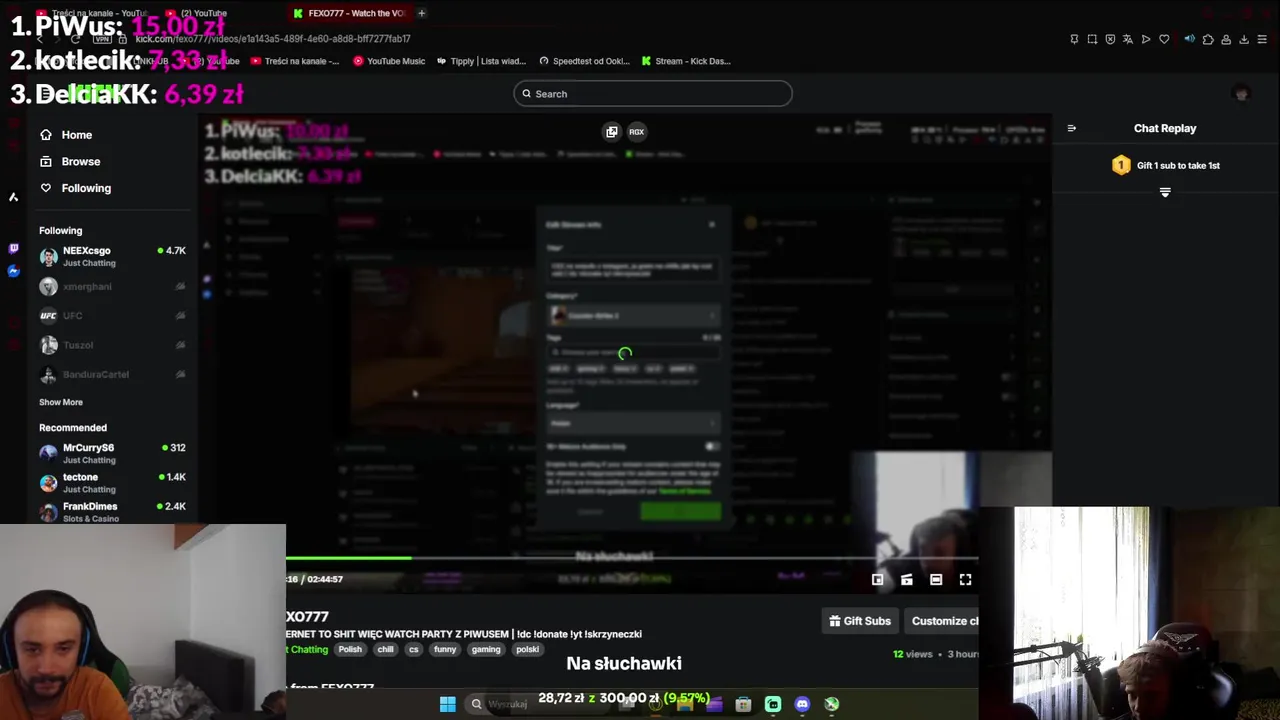Click the RGX button on video overlay
This screenshot has width=1280, height=720.
[636, 132]
